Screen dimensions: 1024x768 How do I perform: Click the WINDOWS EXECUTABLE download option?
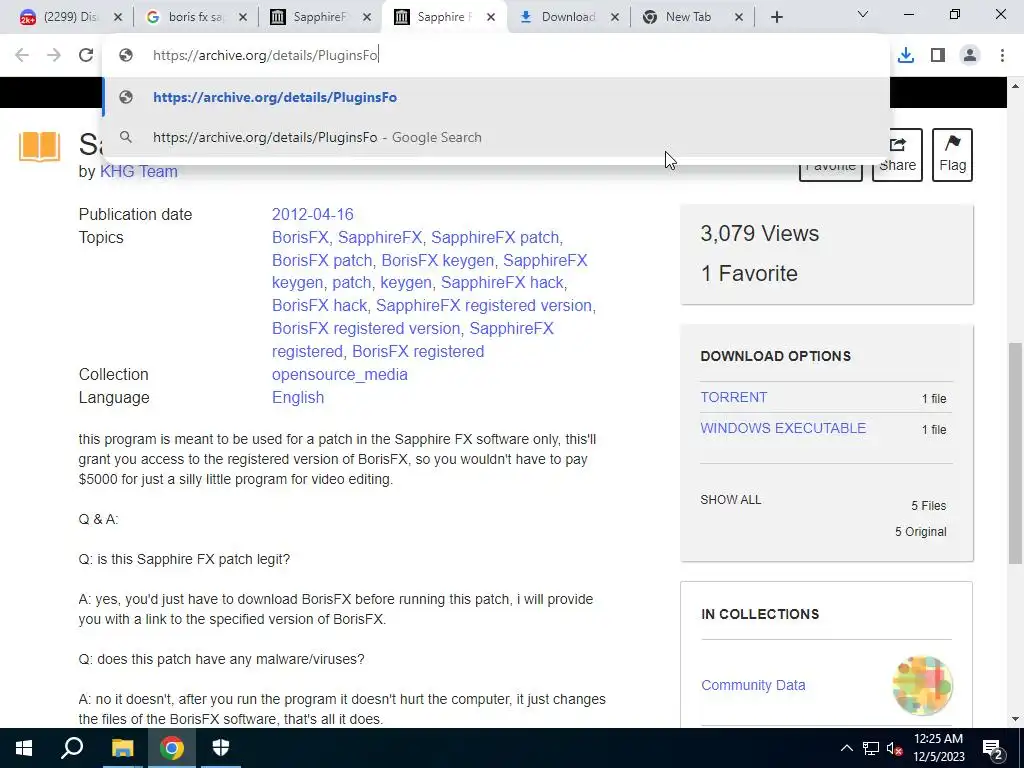pyautogui.click(x=783, y=428)
